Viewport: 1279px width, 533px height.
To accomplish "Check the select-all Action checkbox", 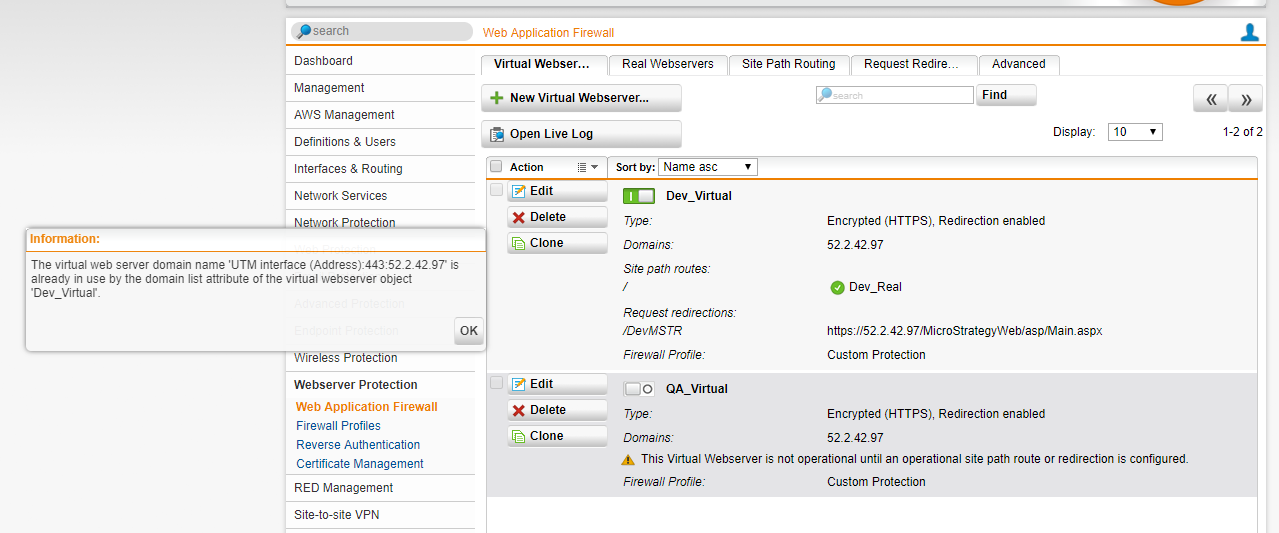I will tap(496, 167).
